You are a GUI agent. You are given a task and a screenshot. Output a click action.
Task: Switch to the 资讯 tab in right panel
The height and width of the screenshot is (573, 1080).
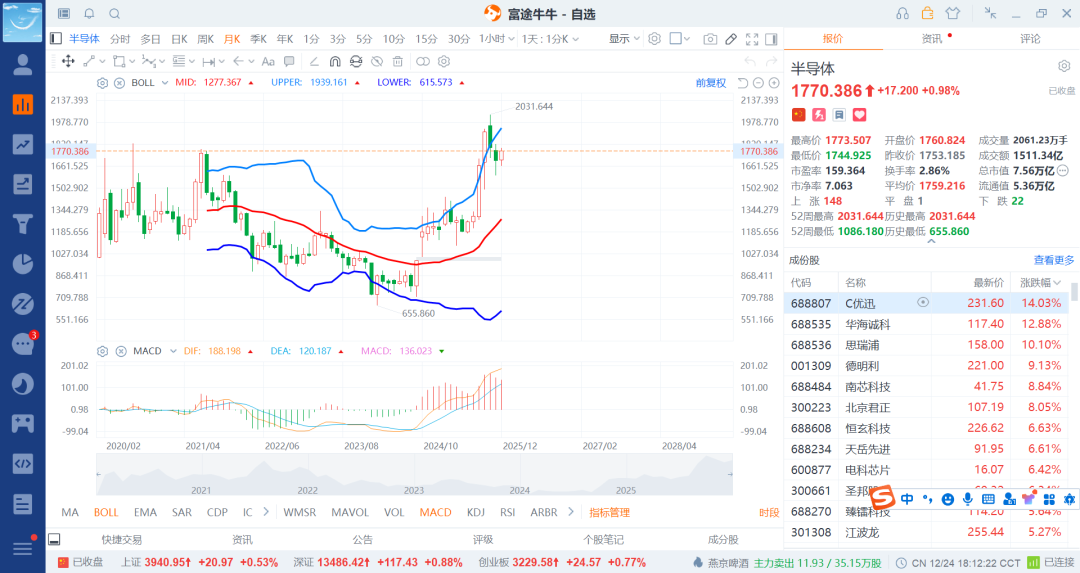pyautogui.click(x=931, y=39)
